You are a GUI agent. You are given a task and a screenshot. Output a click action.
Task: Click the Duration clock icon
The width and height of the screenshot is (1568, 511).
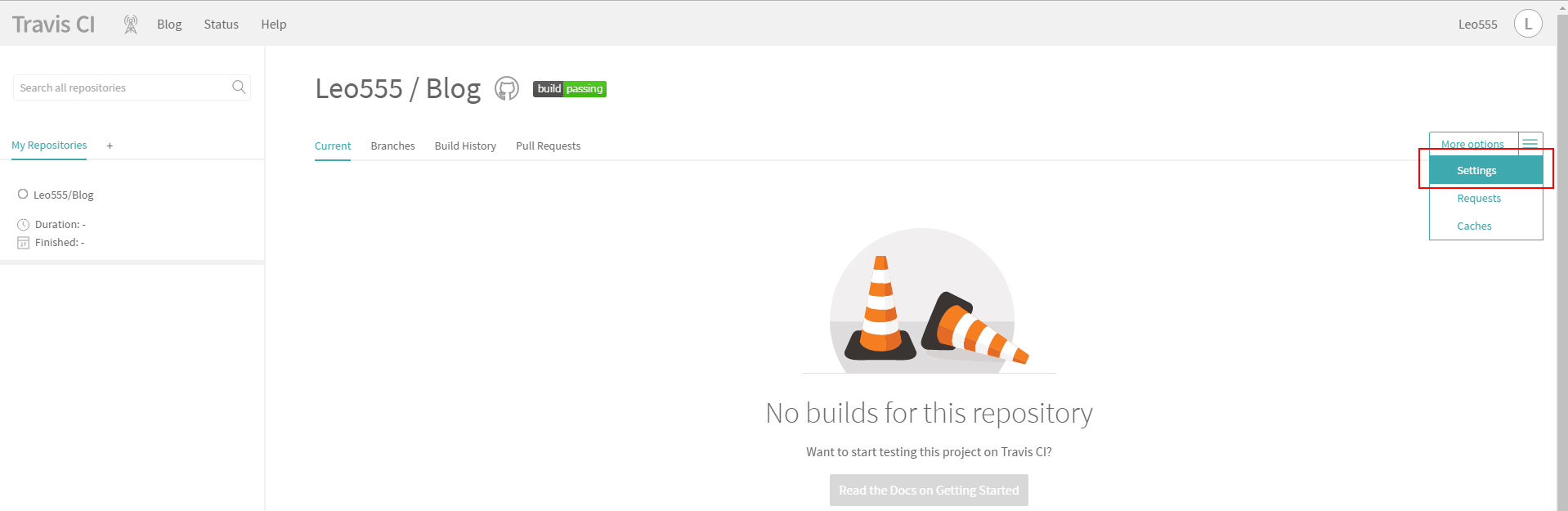pyautogui.click(x=23, y=224)
